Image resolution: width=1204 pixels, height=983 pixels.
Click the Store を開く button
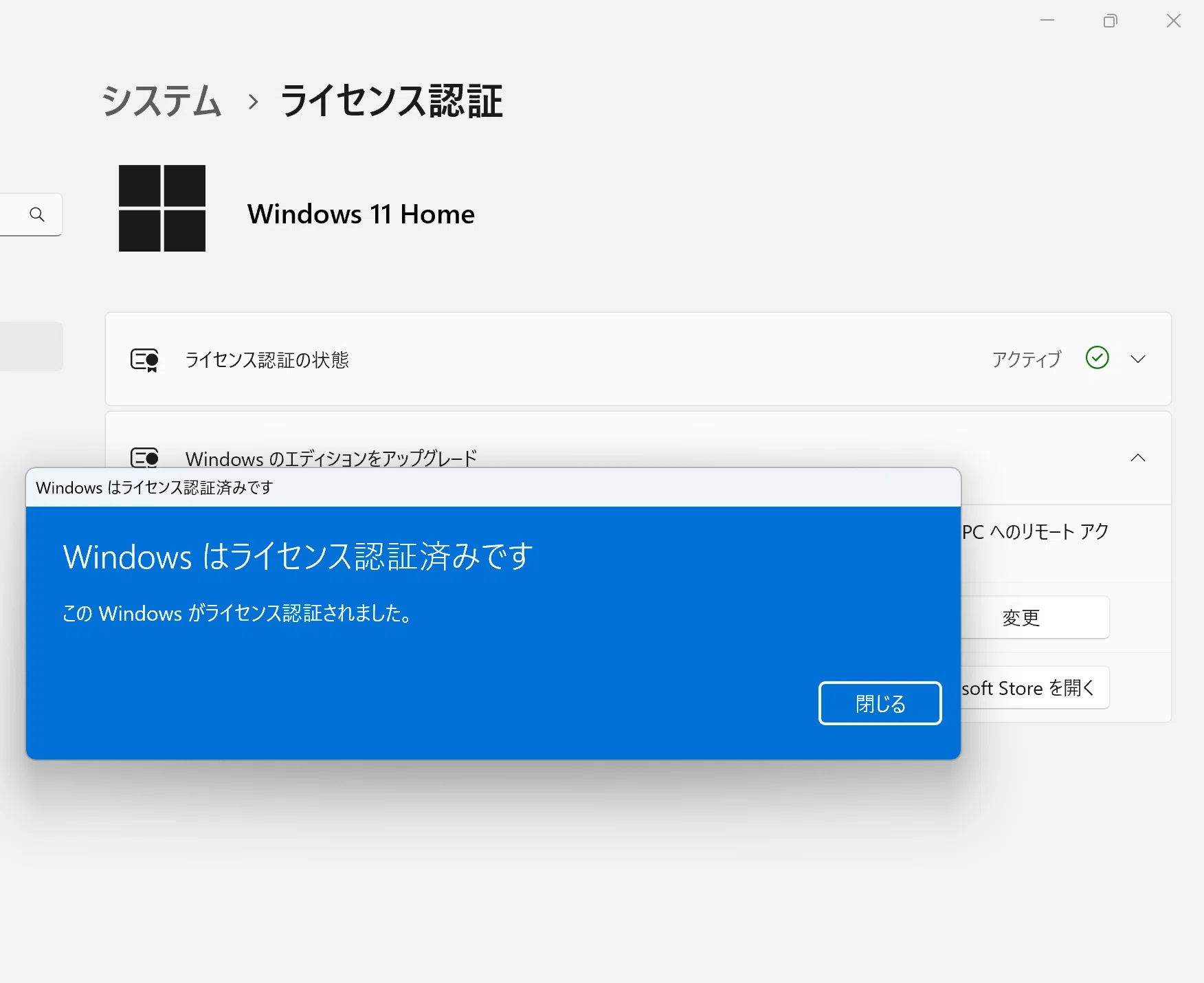[1034, 687]
